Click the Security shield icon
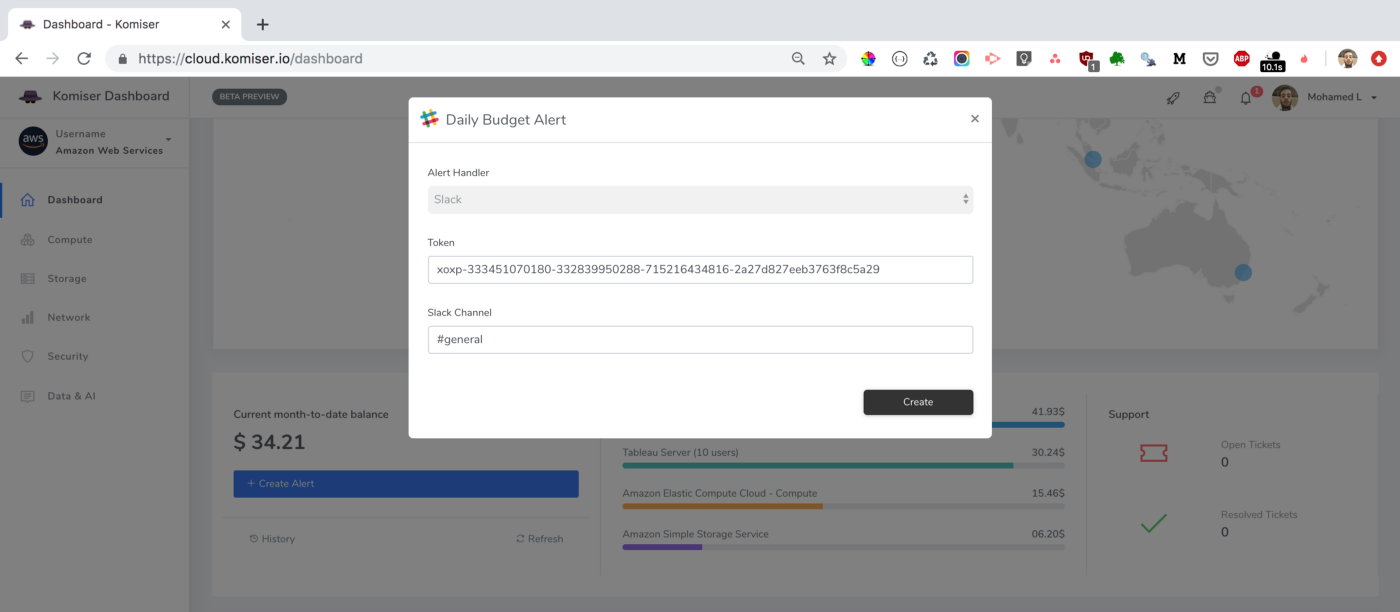This screenshot has height=612, width=1400. pyautogui.click(x=28, y=356)
